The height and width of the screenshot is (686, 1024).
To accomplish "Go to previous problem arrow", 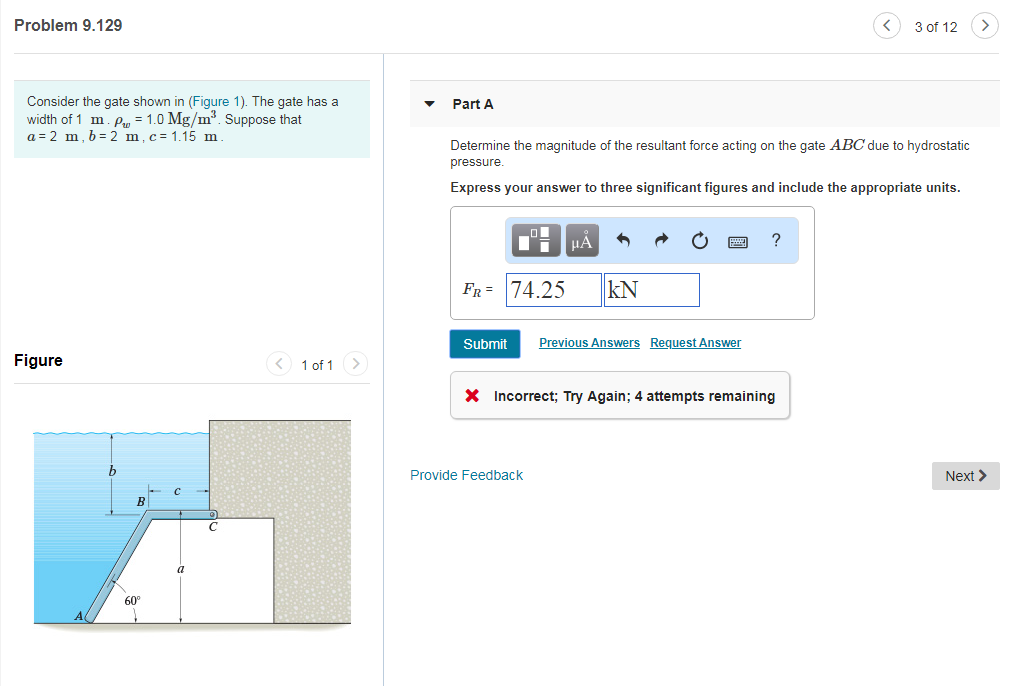I will 886,25.
